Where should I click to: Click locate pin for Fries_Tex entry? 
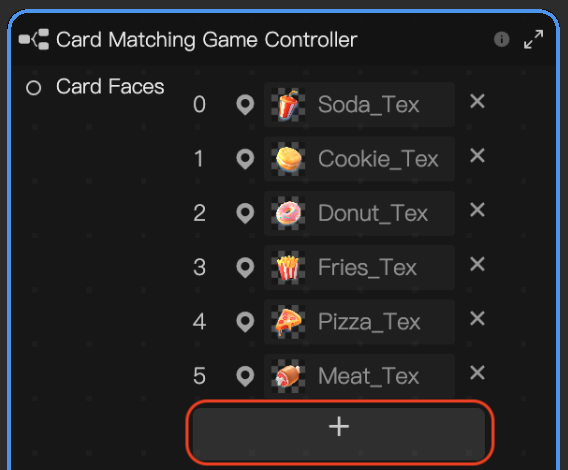tap(245, 267)
